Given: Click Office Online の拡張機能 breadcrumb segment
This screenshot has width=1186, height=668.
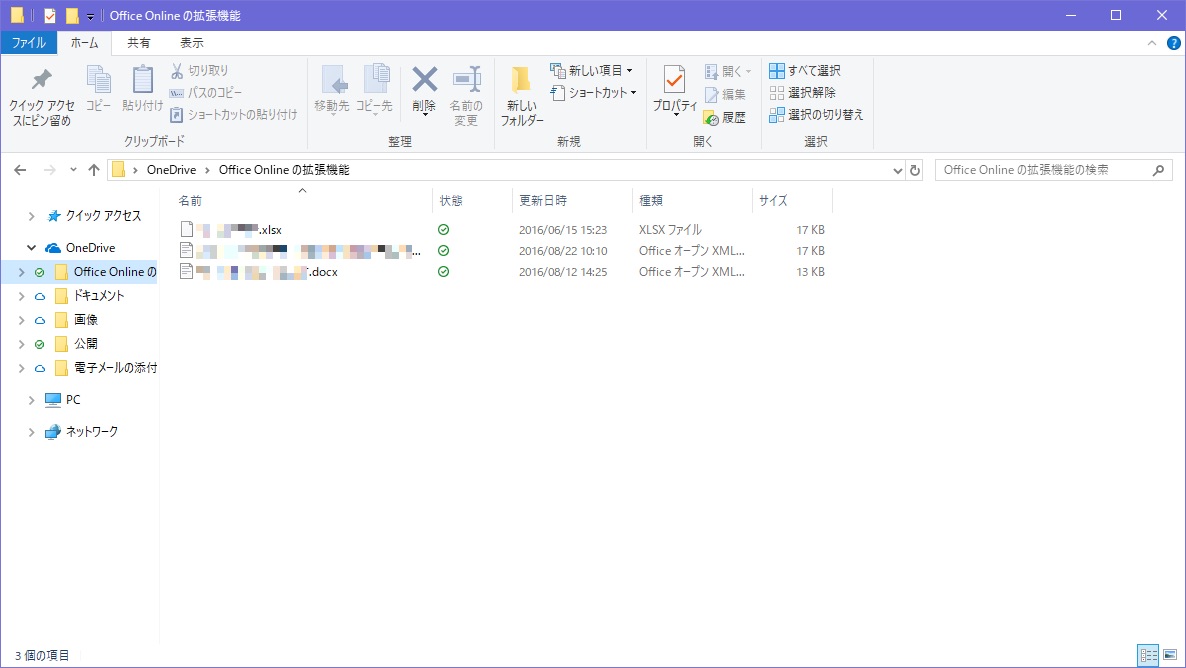Looking at the screenshot, I should [x=284, y=170].
